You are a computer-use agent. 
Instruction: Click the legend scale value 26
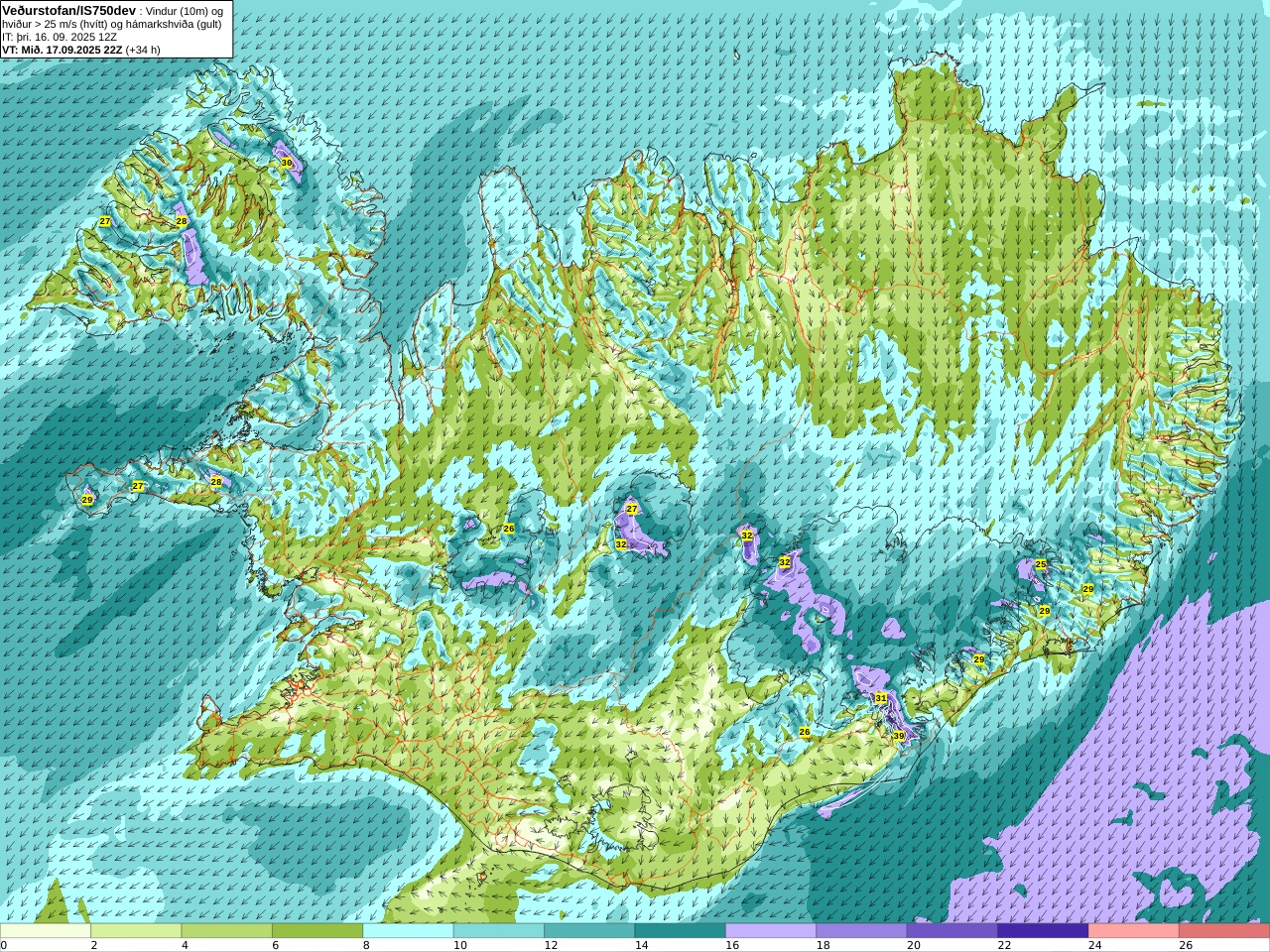pos(1186,946)
